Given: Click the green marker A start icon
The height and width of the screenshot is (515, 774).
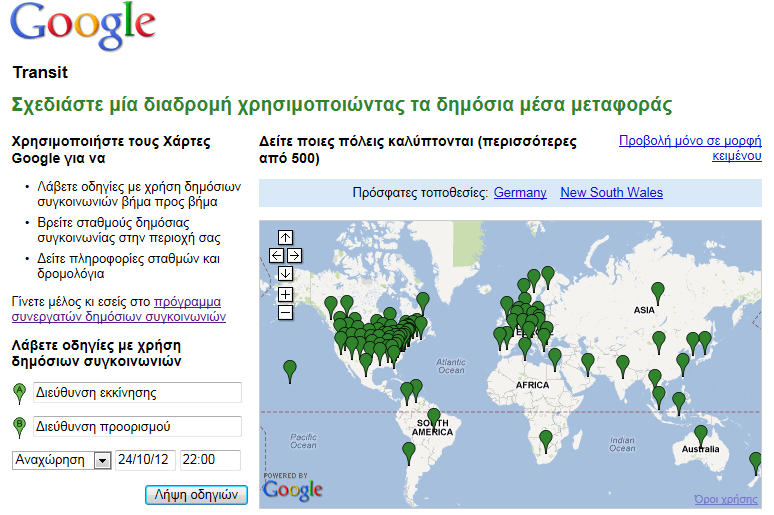Looking at the screenshot, I should tap(19, 394).
